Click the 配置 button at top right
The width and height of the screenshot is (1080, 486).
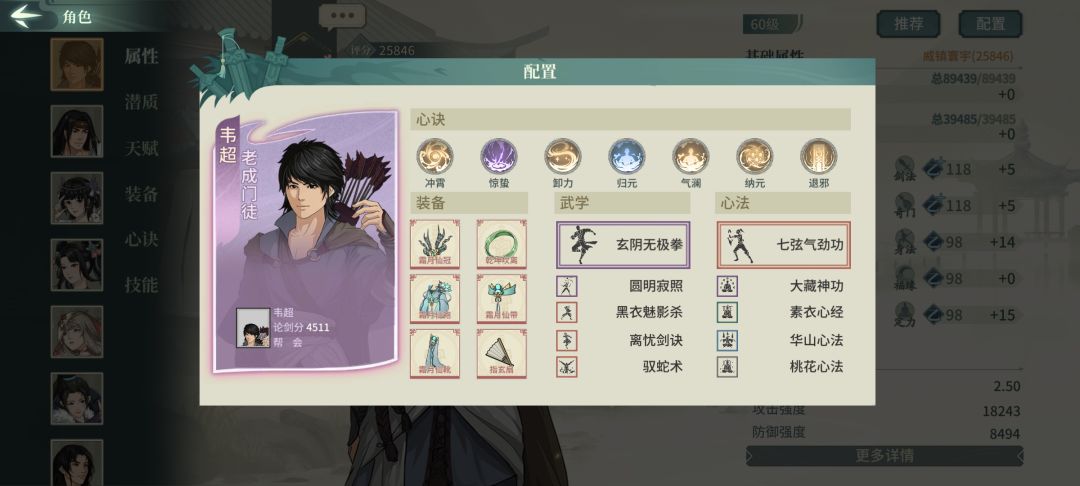point(990,24)
